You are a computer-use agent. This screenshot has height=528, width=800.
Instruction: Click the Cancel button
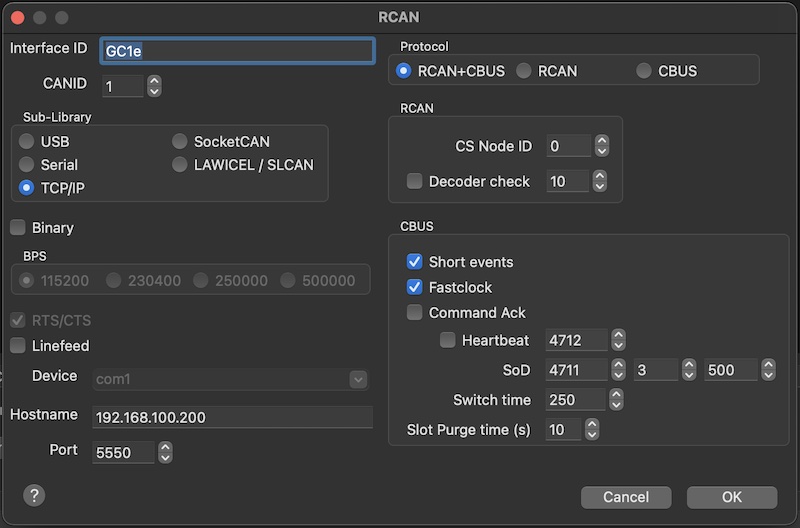point(626,497)
